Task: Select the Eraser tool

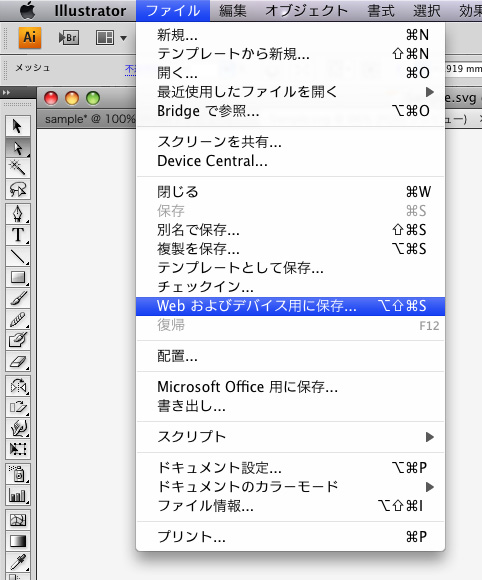Action: click(17, 361)
